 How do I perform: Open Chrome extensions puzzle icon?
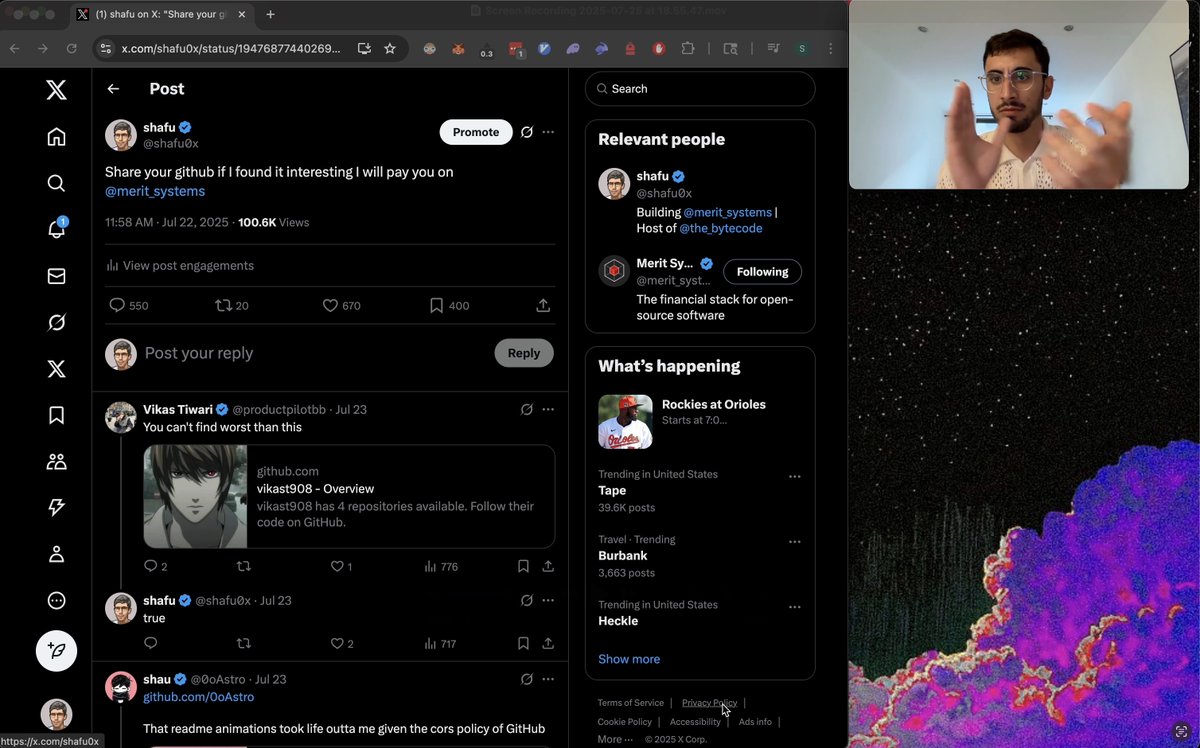pyautogui.click(x=688, y=48)
